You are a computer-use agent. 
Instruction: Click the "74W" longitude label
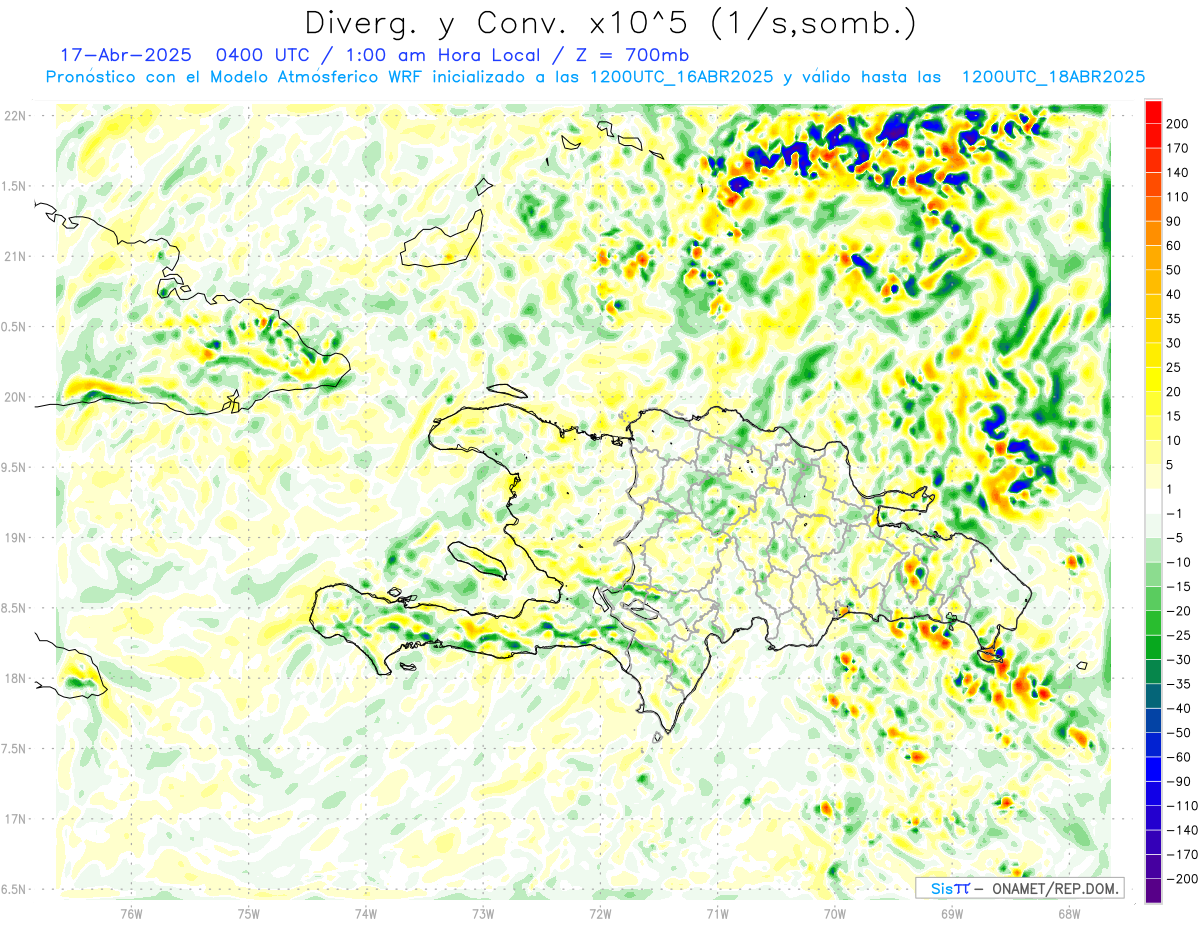pos(366,913)
